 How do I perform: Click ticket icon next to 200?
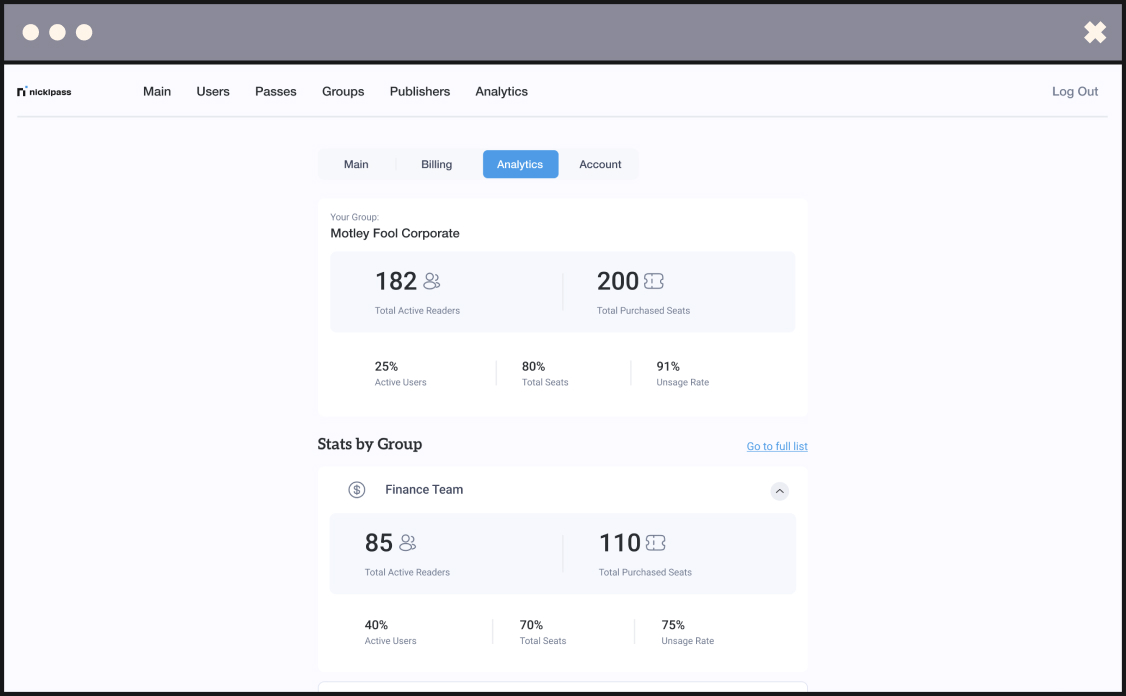[653, 281]
